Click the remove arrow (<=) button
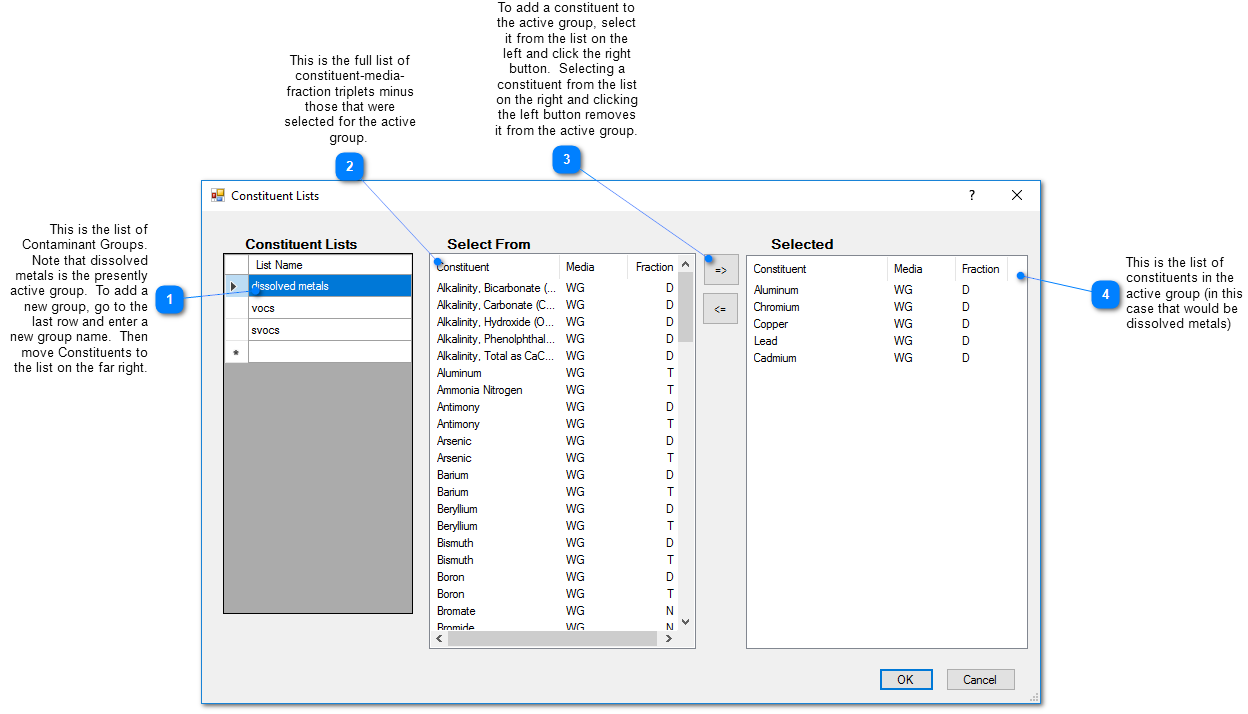This screenshot has height=714, width=1248. pos(720,309)
